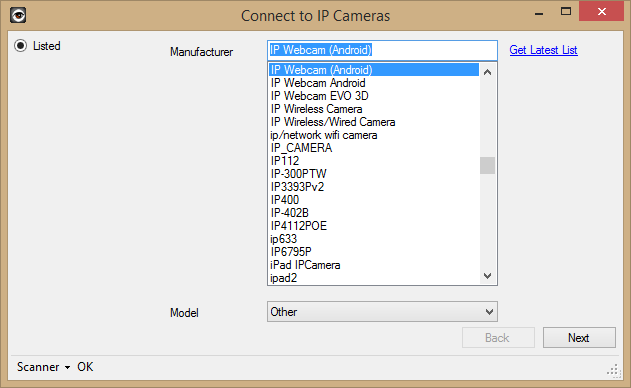
Task: Choose IP Webcam Android from list
Action: [x=374, y=83]
